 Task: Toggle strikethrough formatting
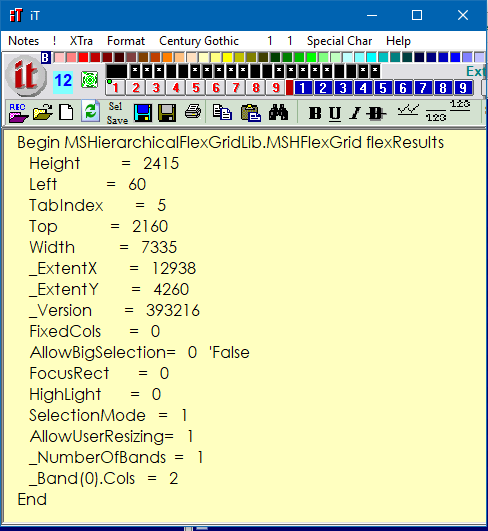point(376,113)
